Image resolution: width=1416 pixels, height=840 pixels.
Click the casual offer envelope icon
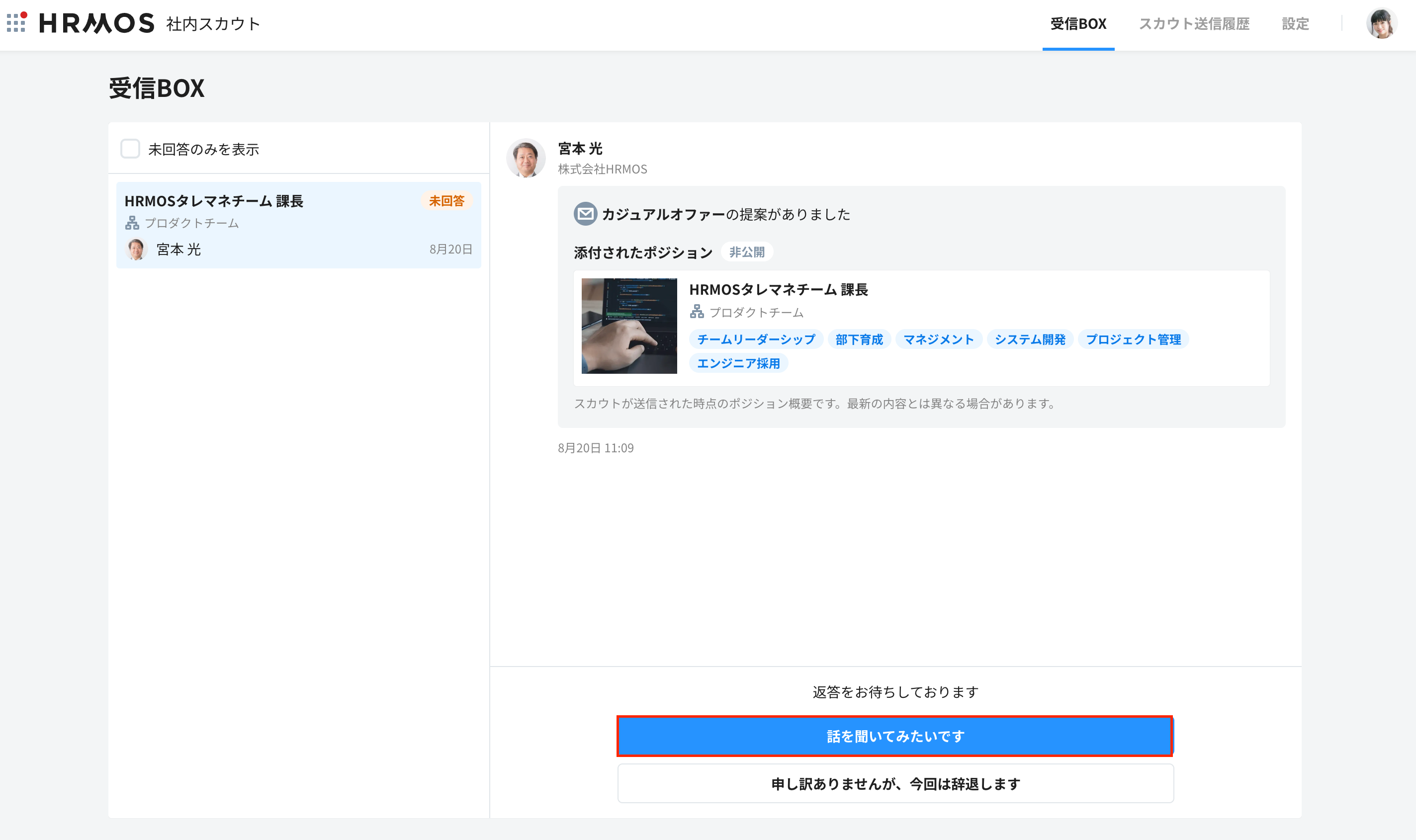[x=585, y=214]
